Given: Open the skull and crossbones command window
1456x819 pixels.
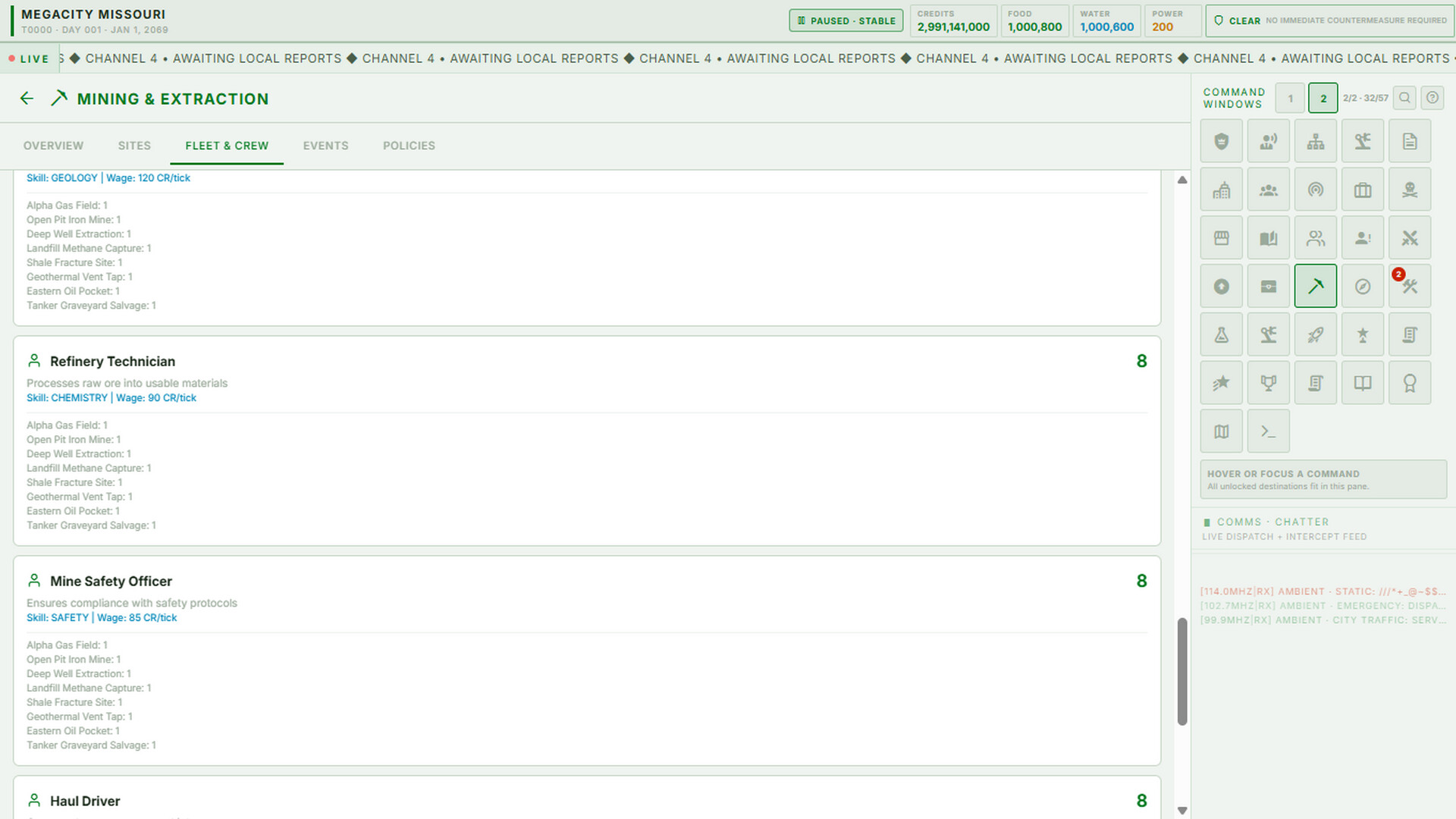Looking at the screenshot, I should coord(1410,190).
